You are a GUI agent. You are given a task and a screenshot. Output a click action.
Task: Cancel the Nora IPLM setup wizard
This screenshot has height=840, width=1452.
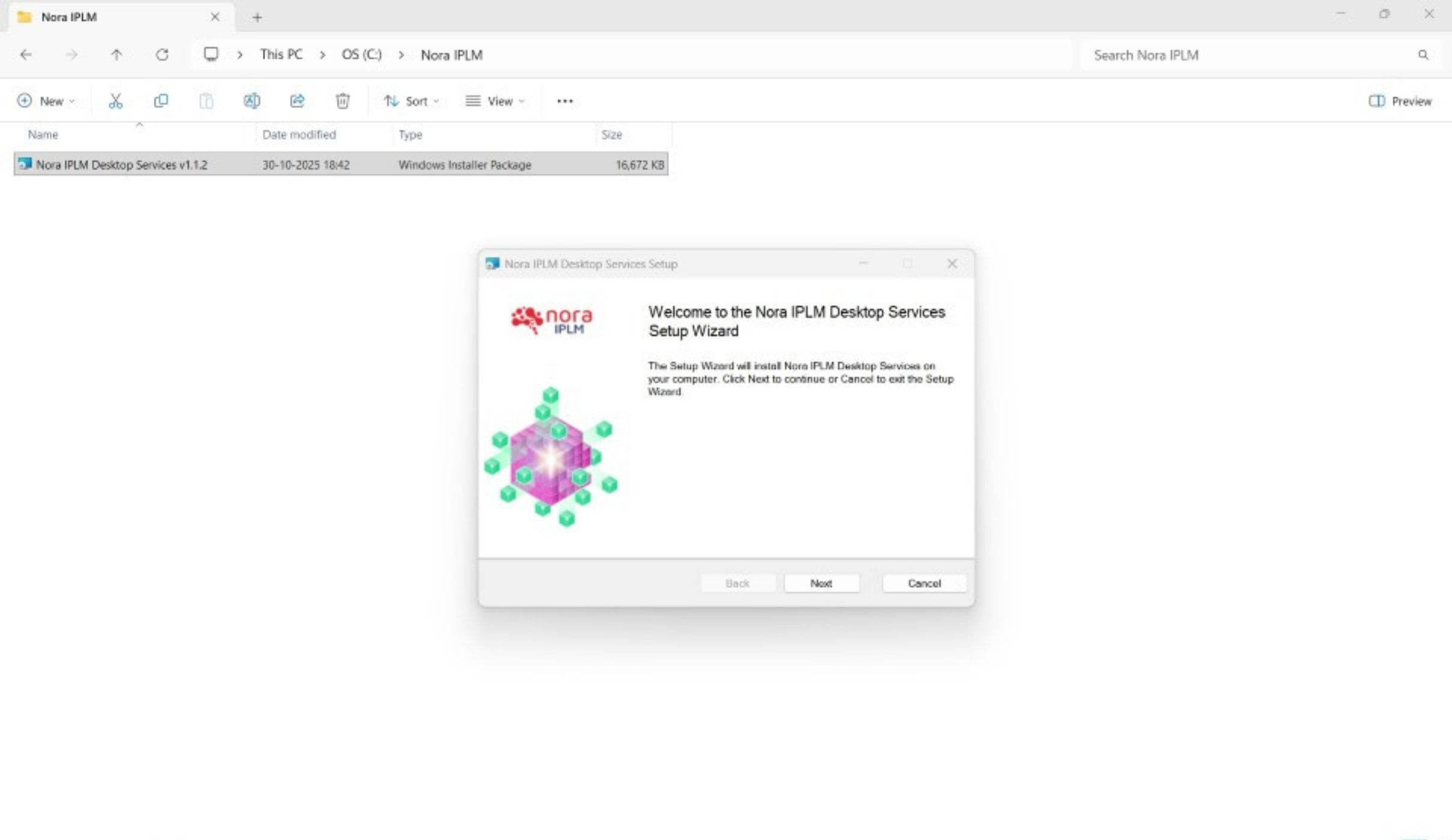923,583
